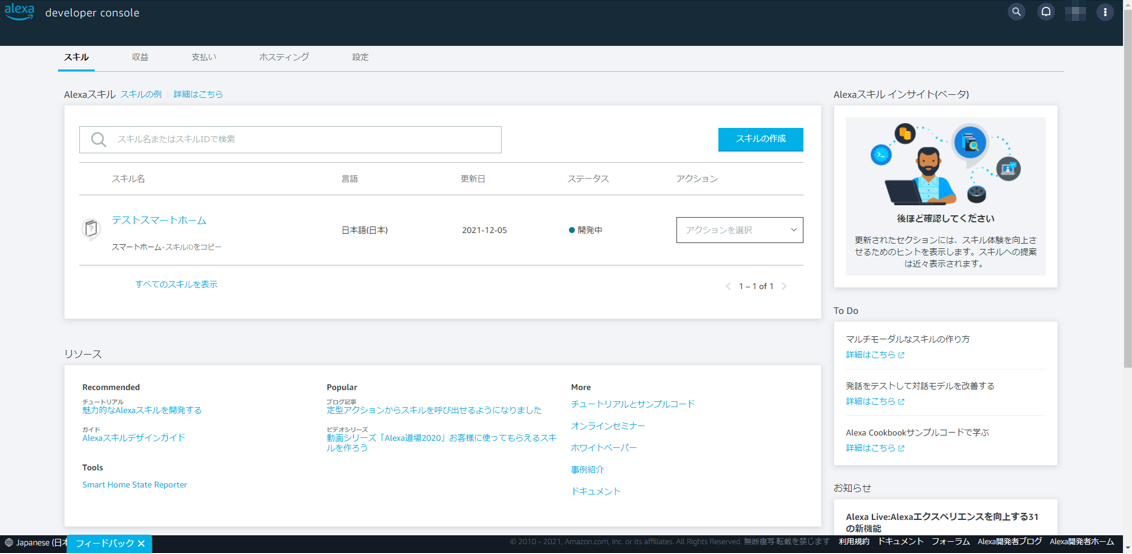Image resolution: width=1132 pixels, height=554 pixels.
Task: Click the 開発中 status cell
Action: [x=585, y=230]
